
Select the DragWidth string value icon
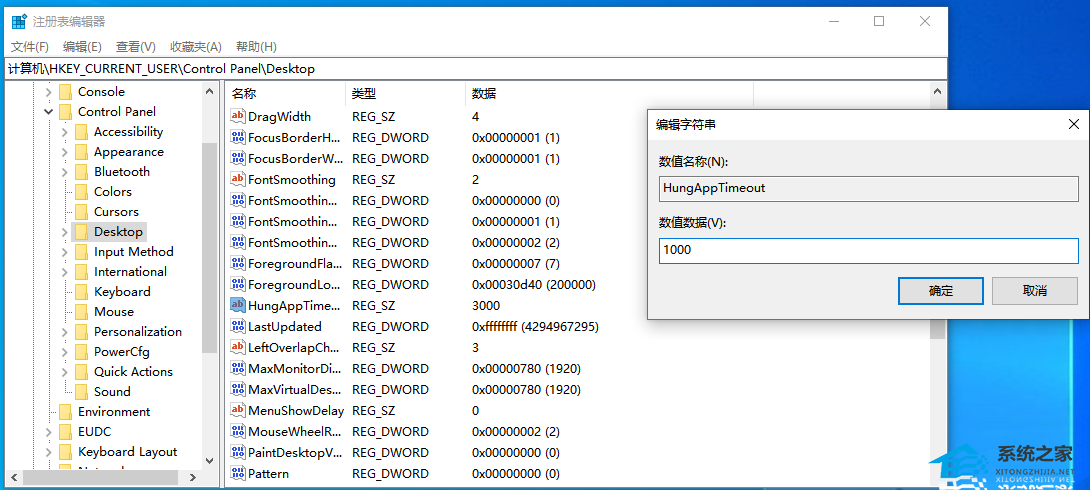[x=238, y=117]
